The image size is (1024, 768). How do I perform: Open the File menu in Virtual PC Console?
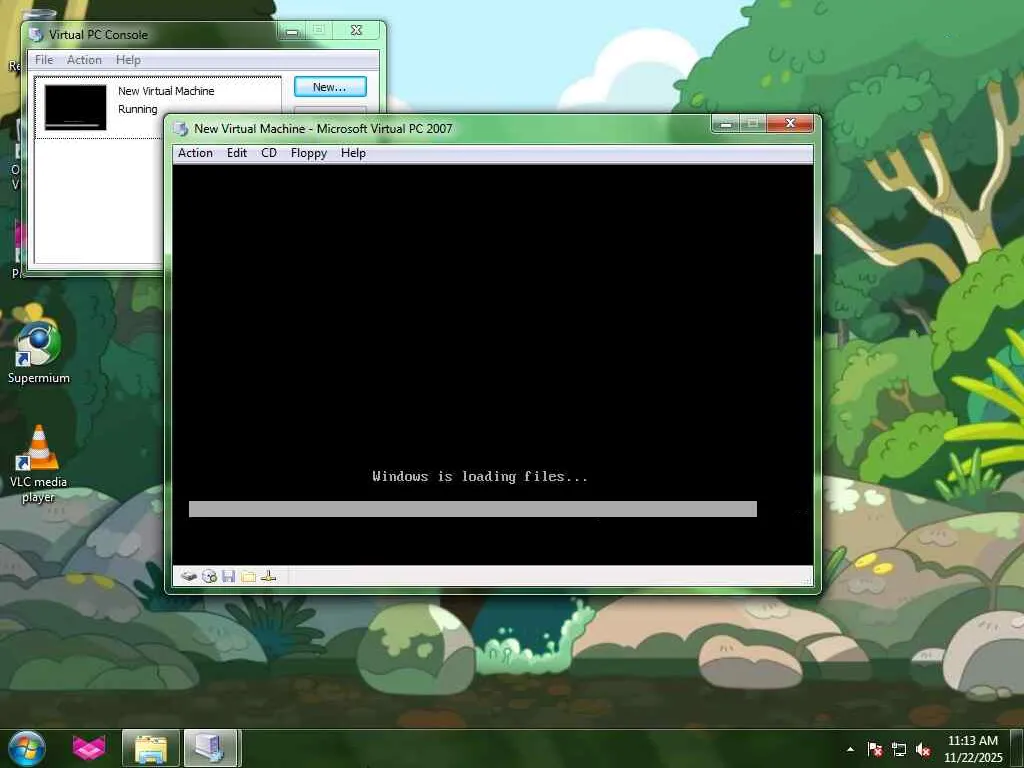click(x=44, y=59)
